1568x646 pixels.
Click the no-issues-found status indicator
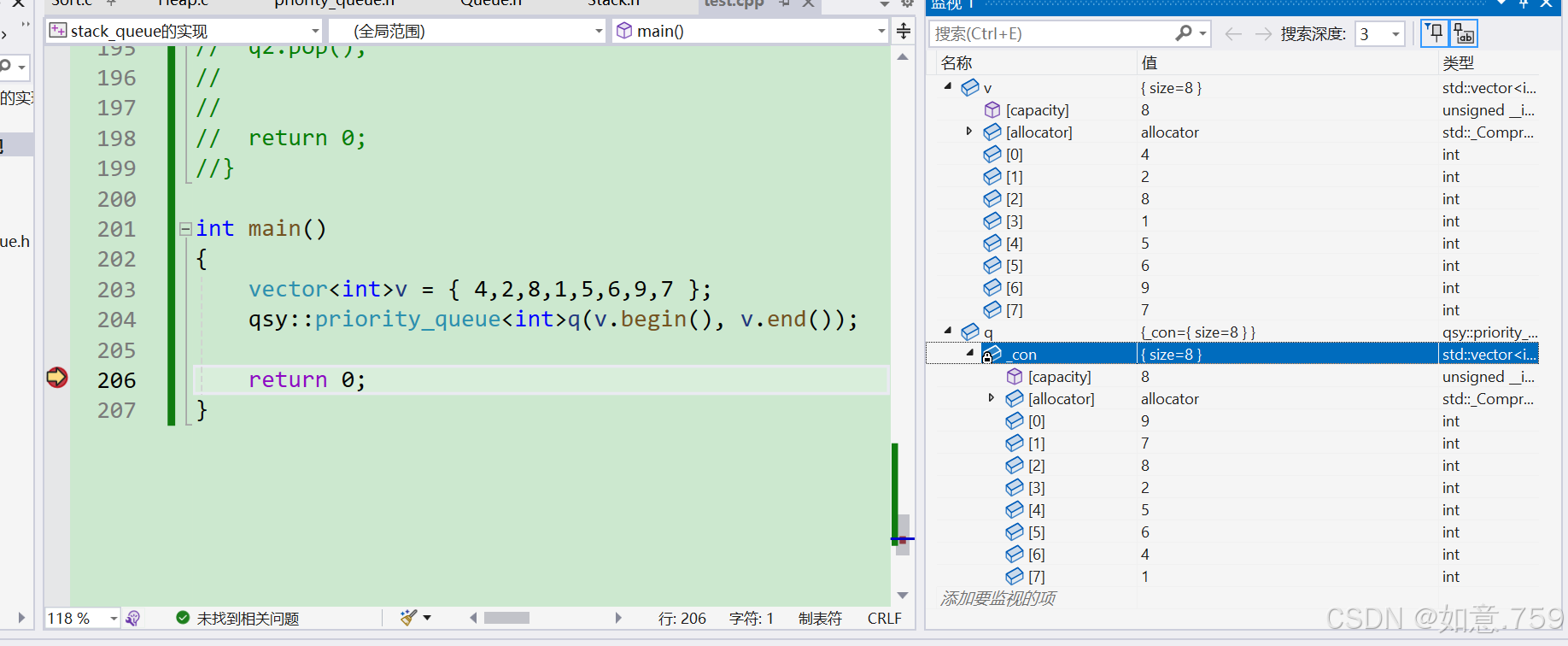click(x=237, y=618)
